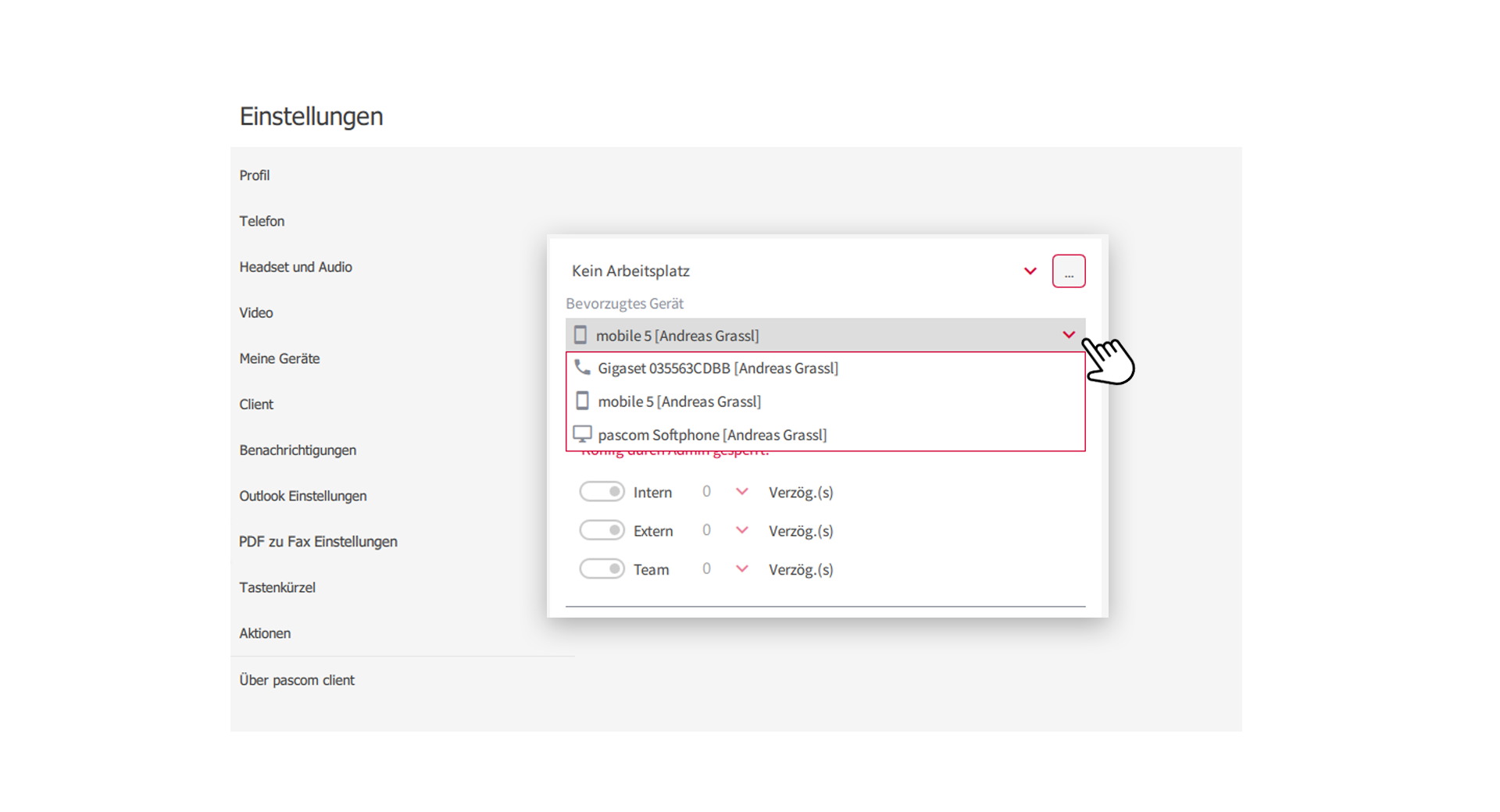Choose mobile 5 in the device list
This screenshot has width=1500, height=812.
(x=826, y=401)
